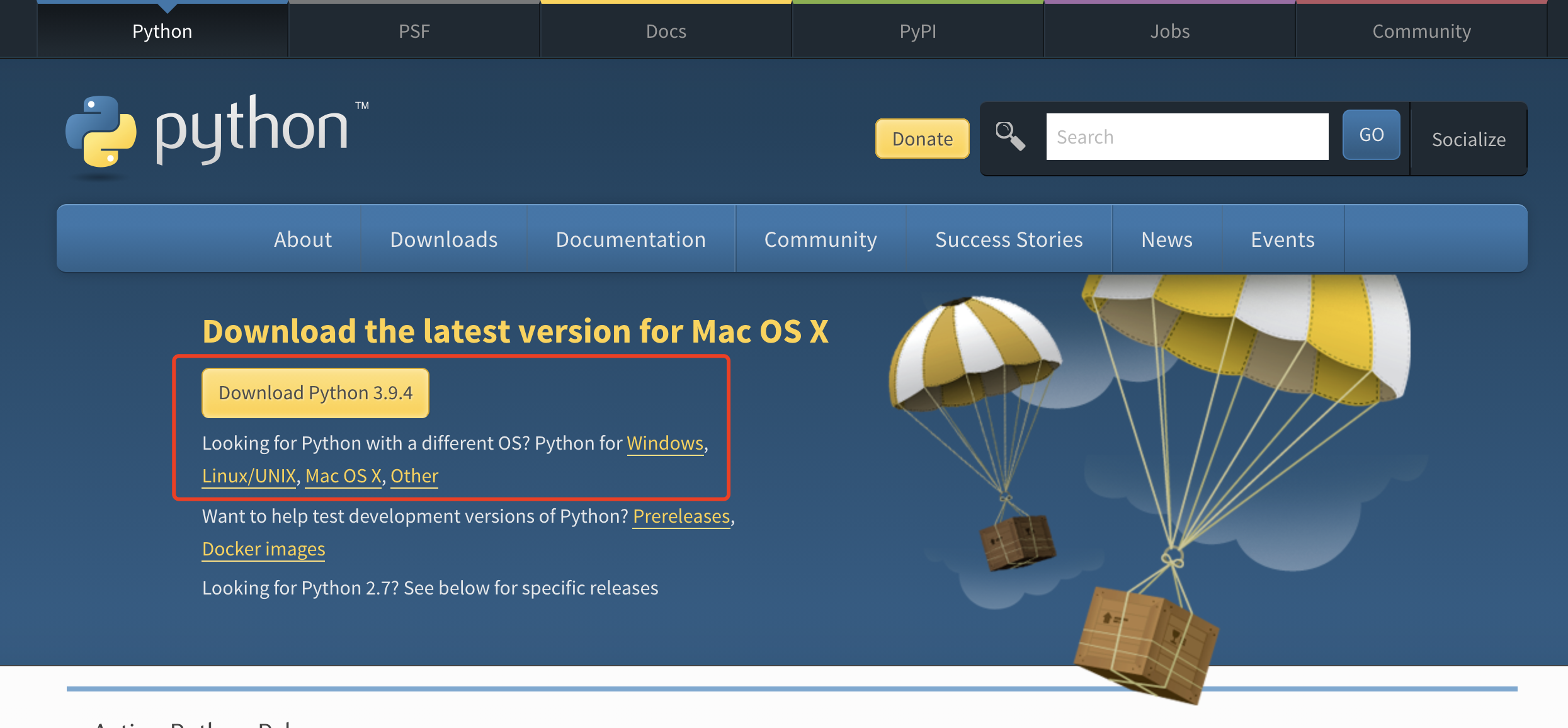Image resolution: width=1568 pixels, height=728 pixels.
Task: Expand the About navigation menu
Action: [303, 239]
